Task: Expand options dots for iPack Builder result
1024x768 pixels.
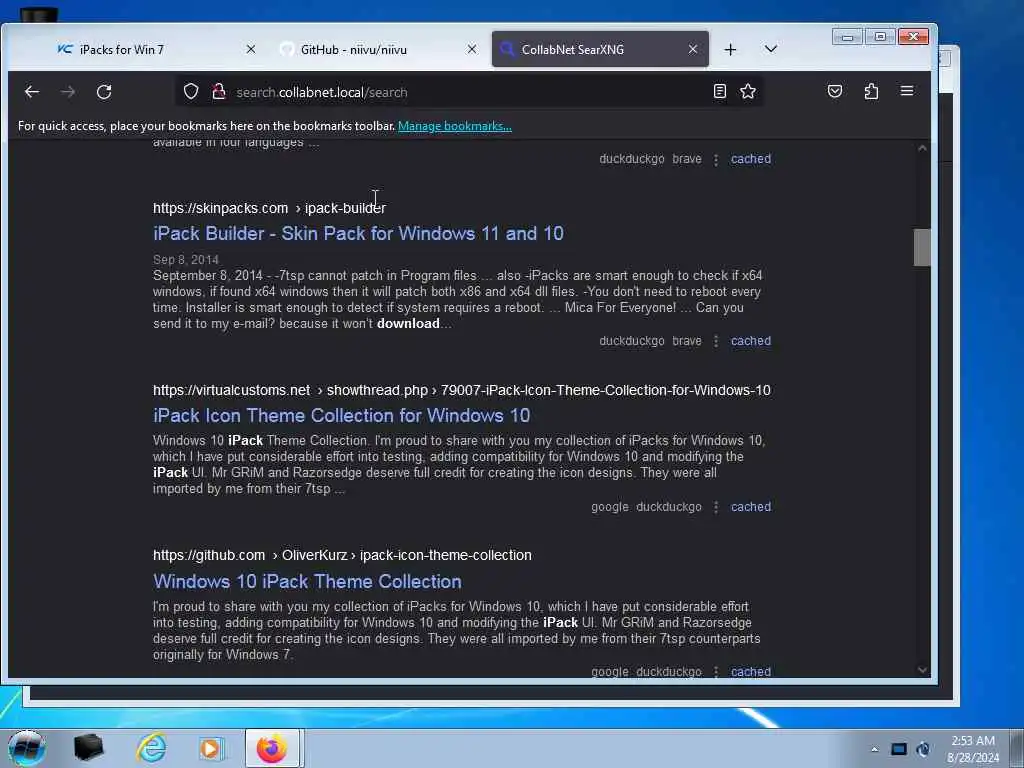Action: pos(716,342)
